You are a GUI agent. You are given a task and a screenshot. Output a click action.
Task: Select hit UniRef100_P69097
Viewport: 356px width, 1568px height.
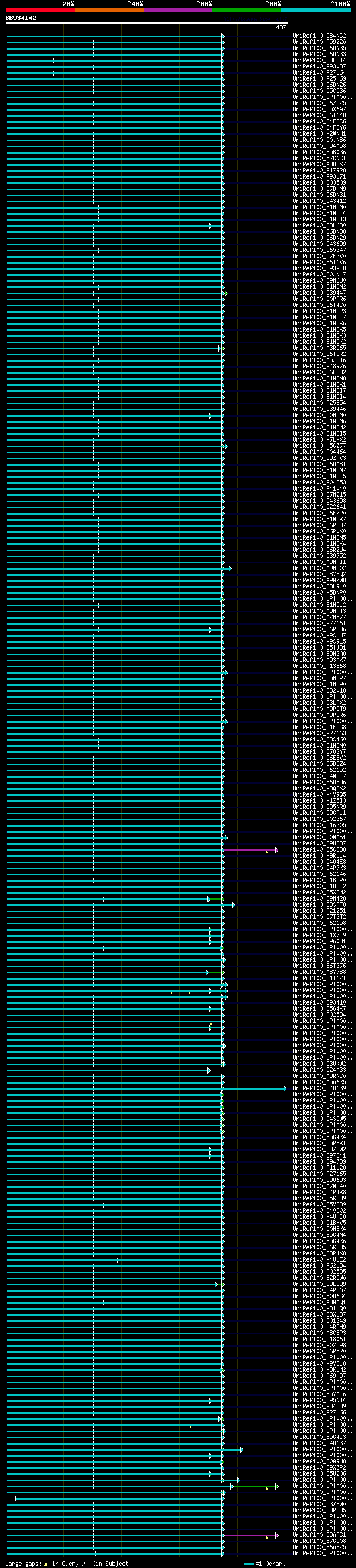coord(319,1376)
